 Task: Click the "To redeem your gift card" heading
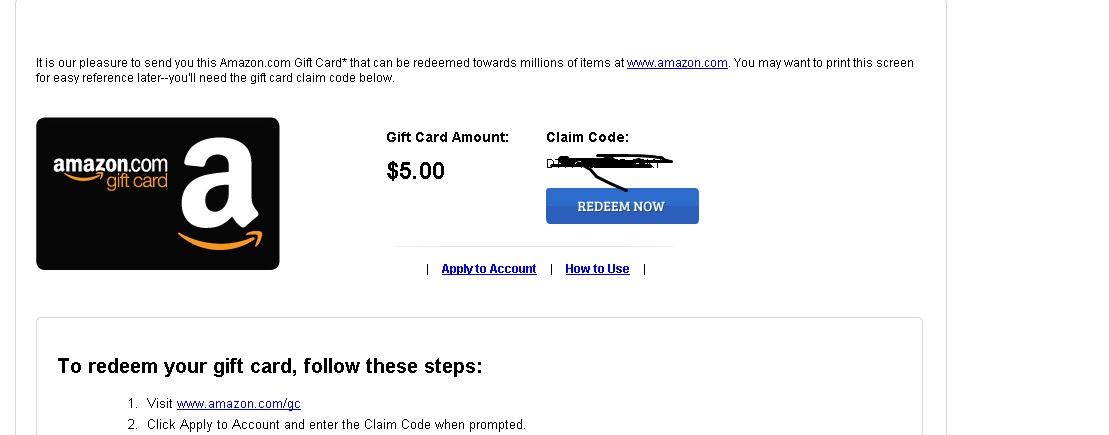(x=270, y=366)
